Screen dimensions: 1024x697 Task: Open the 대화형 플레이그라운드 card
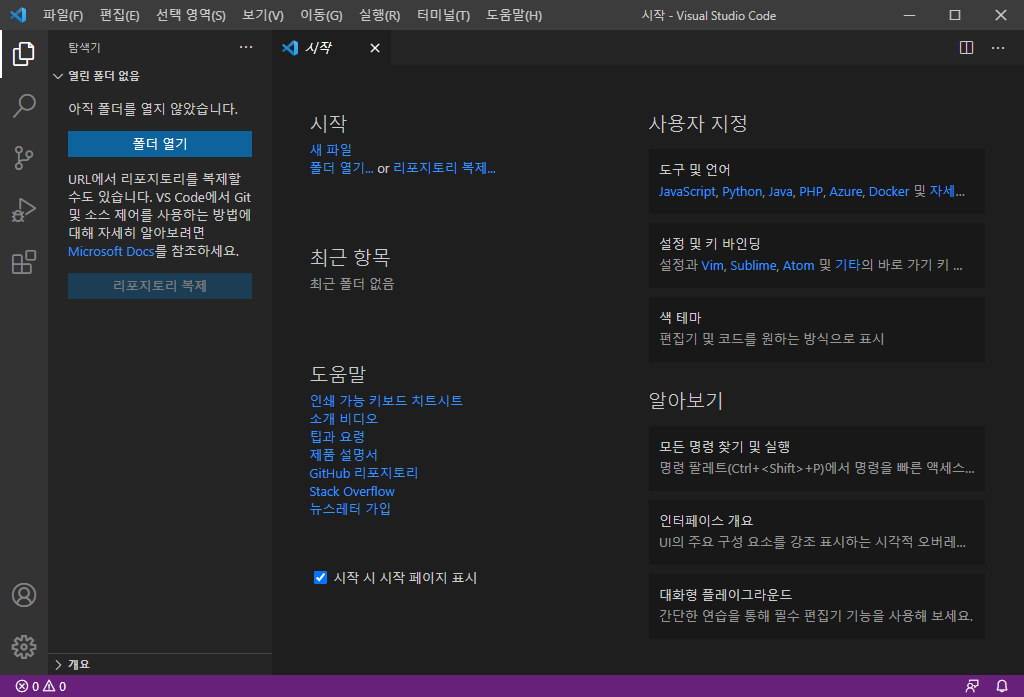point(816,606)
